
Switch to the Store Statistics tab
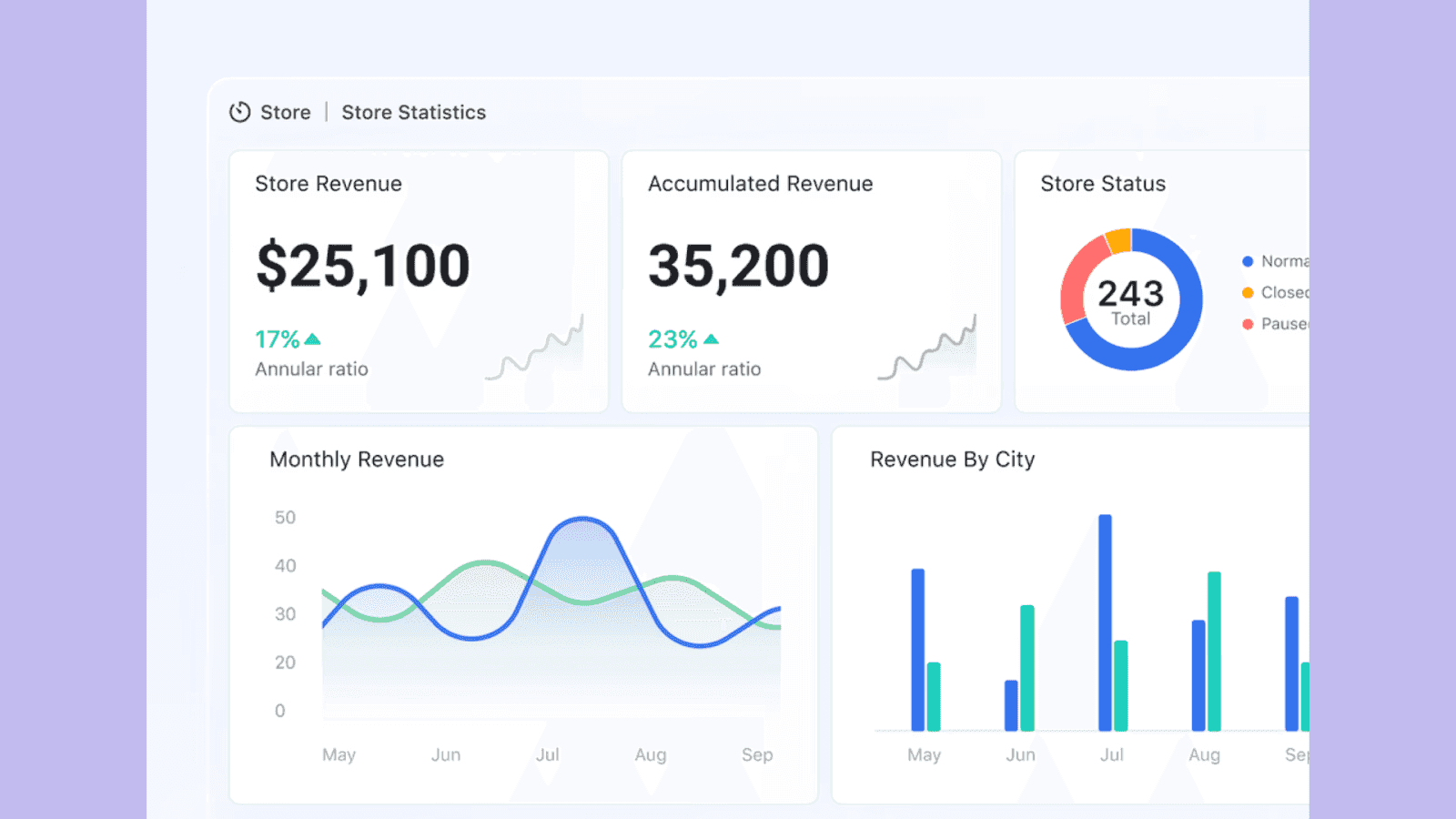[413, 112]
